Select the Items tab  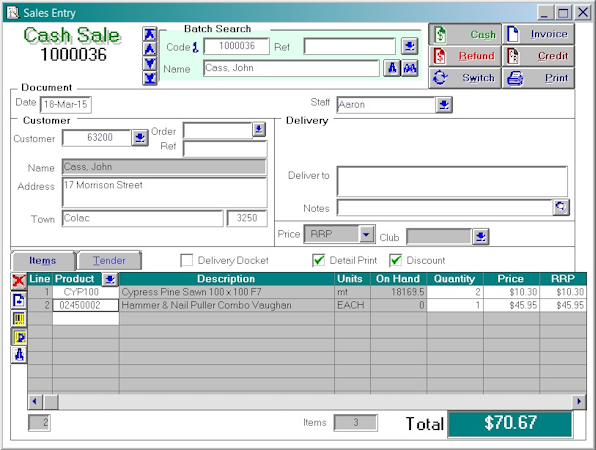43,261
